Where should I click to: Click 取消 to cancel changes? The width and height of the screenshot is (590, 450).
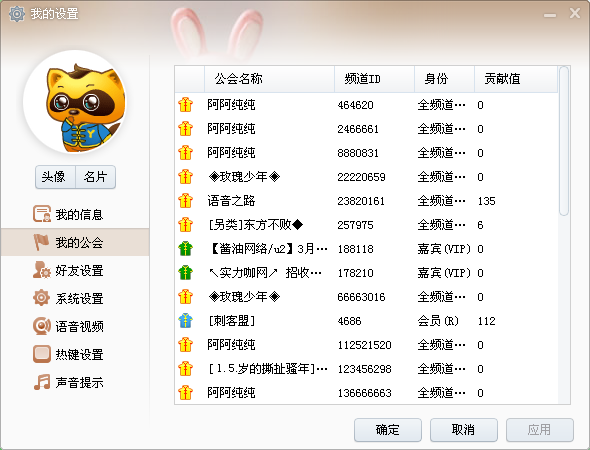464,430
